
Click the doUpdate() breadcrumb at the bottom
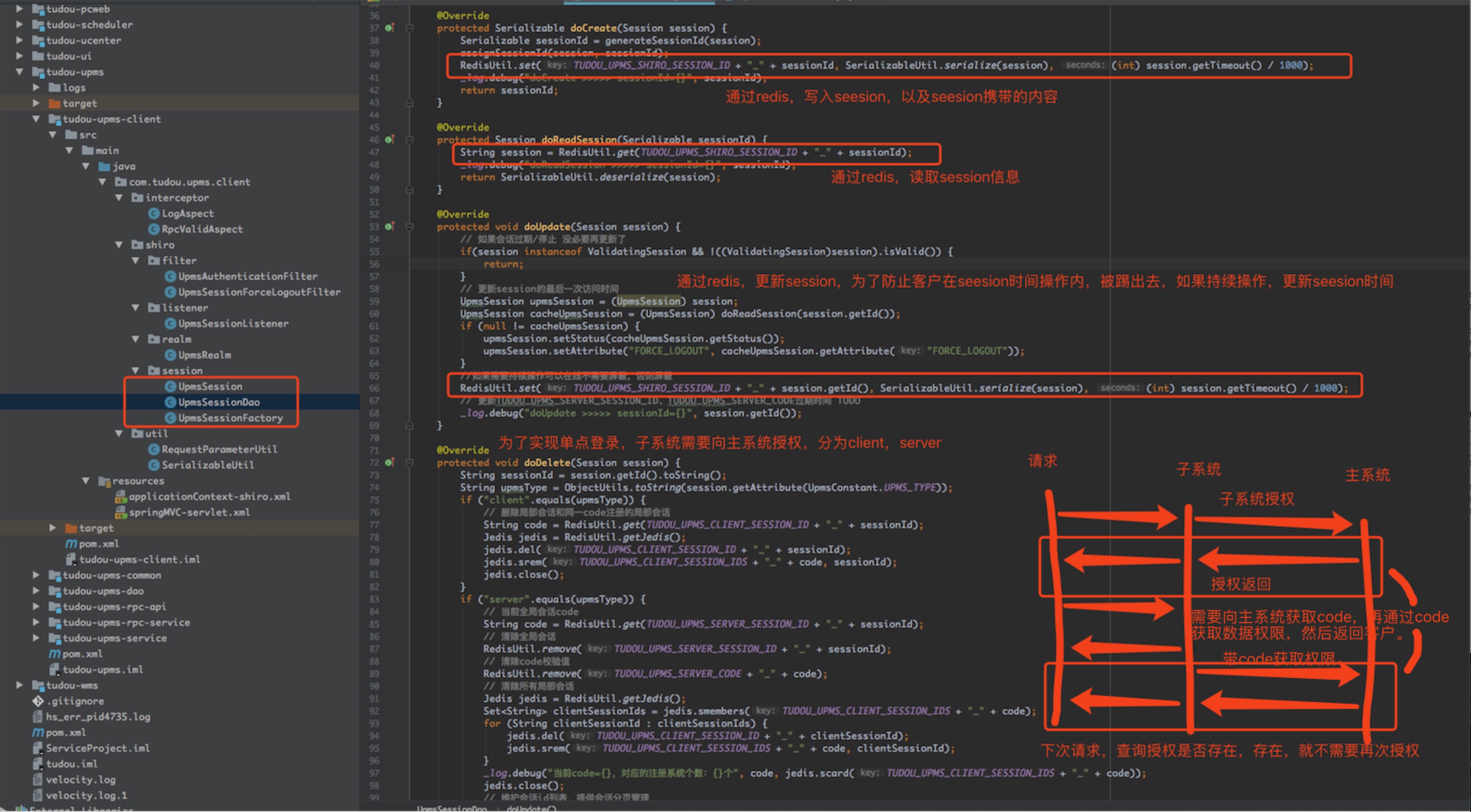pos(531,809)
